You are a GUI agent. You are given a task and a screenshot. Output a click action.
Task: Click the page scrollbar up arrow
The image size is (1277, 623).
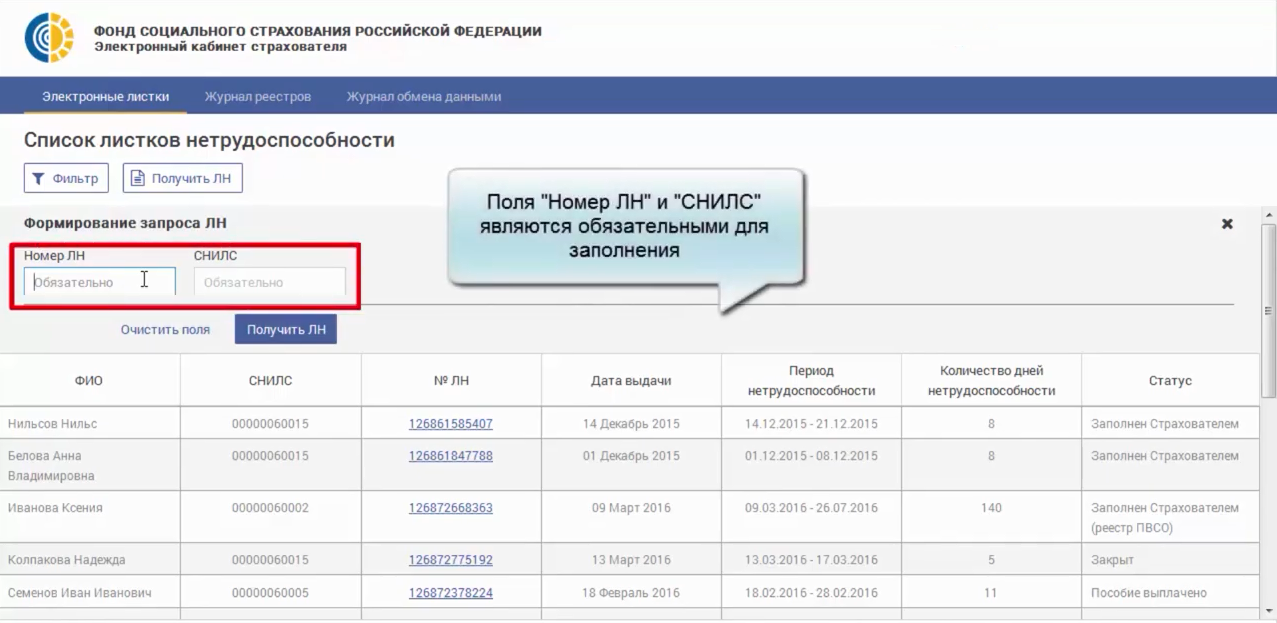(1270, 215)
